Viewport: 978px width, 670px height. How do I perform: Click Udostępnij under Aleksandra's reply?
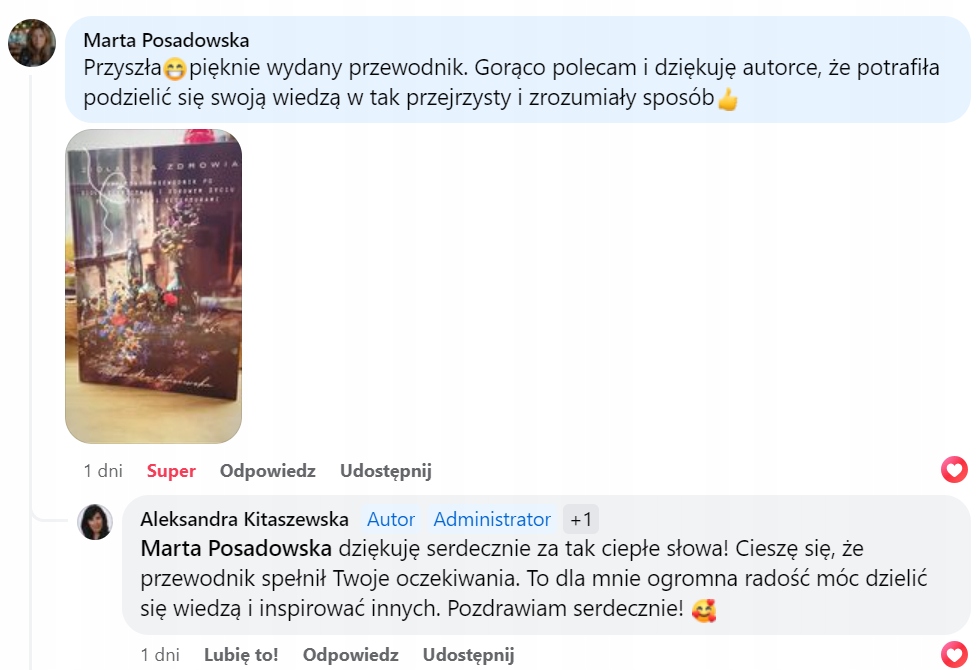tap(468, 655)
